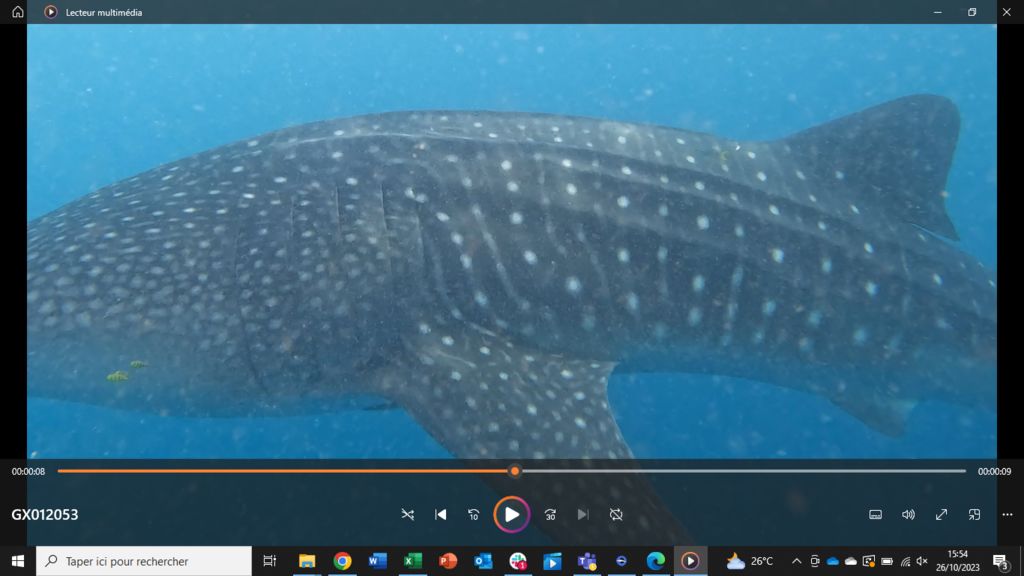1024x576 pixels.
Task: Open Google Chrome from the taskbar
Action: (x=342, y=561)
